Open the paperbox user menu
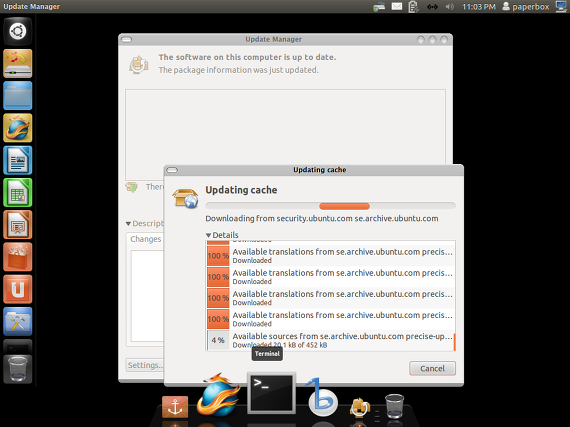 click(526, 7)
